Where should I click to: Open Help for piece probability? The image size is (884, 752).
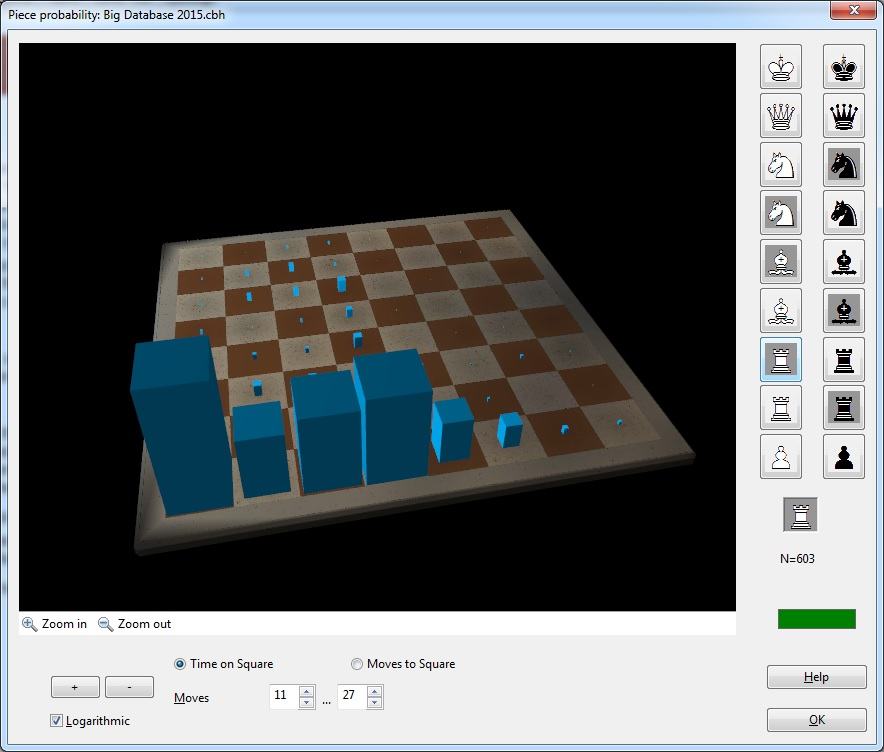pos(816,677)
